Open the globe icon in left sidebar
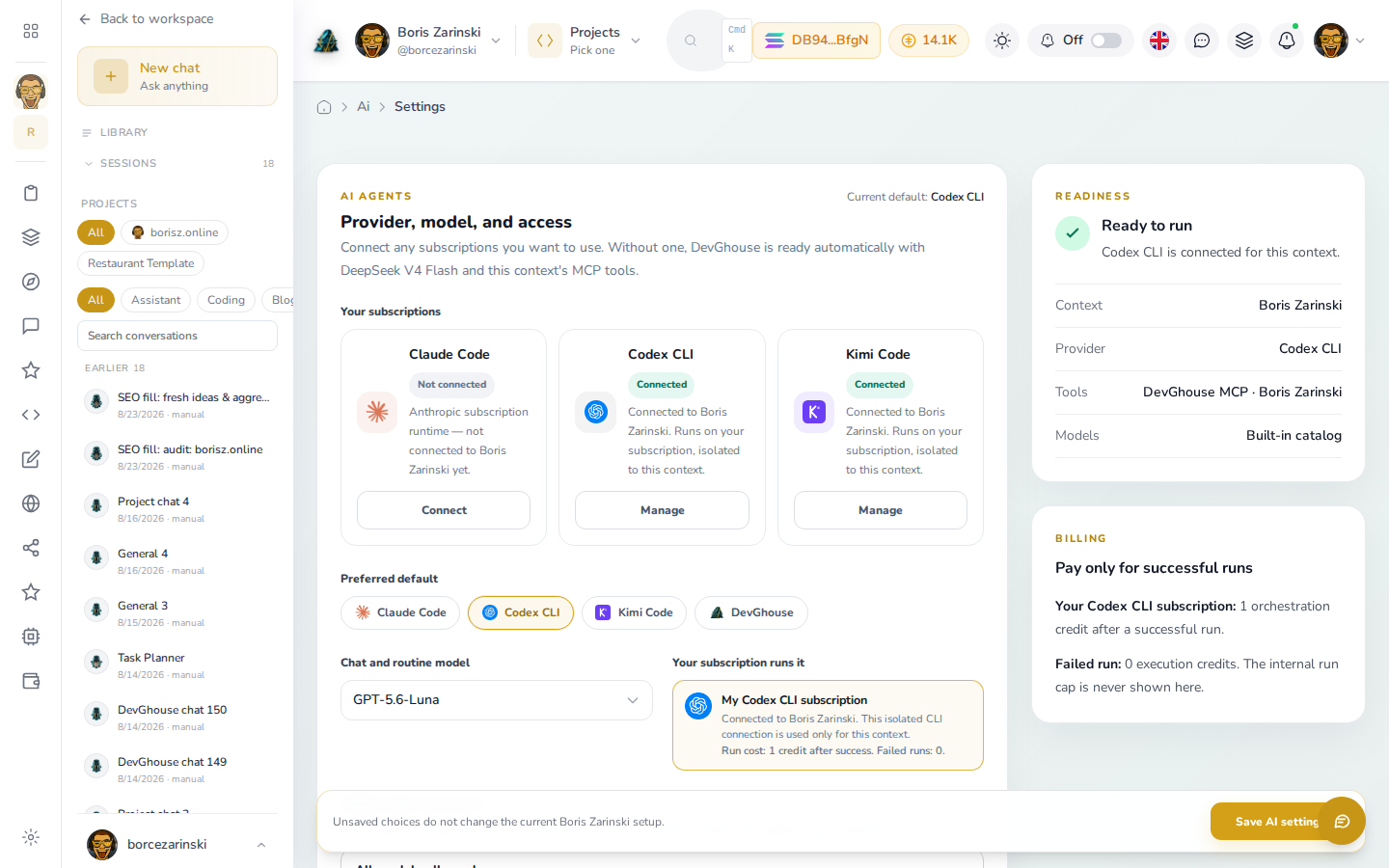This screenshot has height=868, width=1389. (x=31, y=503)
